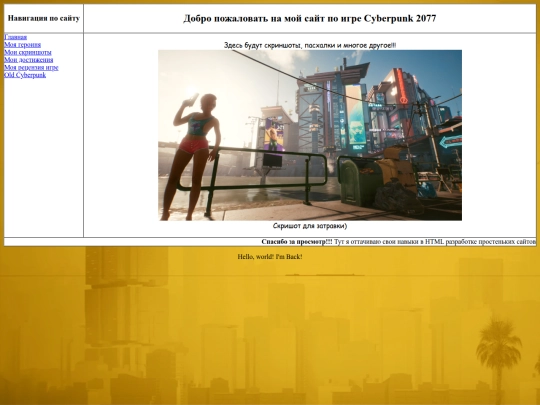Click the Спасибо за просмотр footer text

[297, 242]
